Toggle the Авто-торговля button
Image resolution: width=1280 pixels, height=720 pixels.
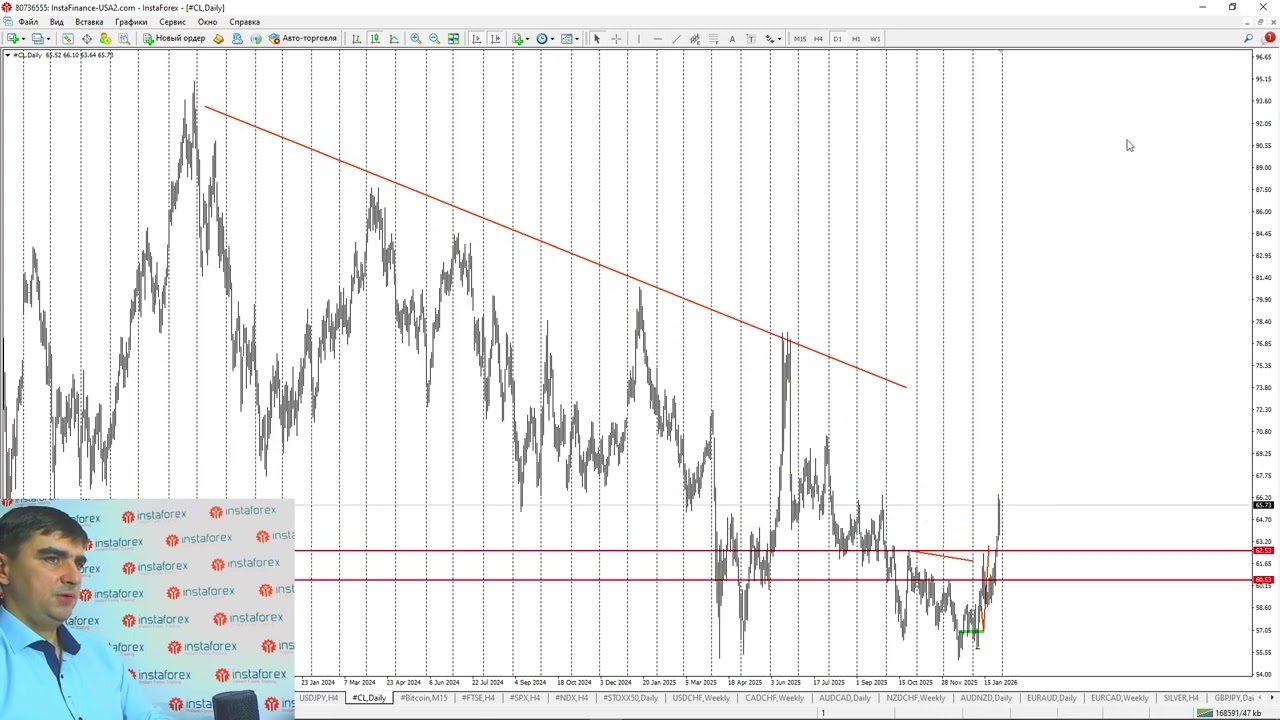pyautogui.click(x=303, y=39)
